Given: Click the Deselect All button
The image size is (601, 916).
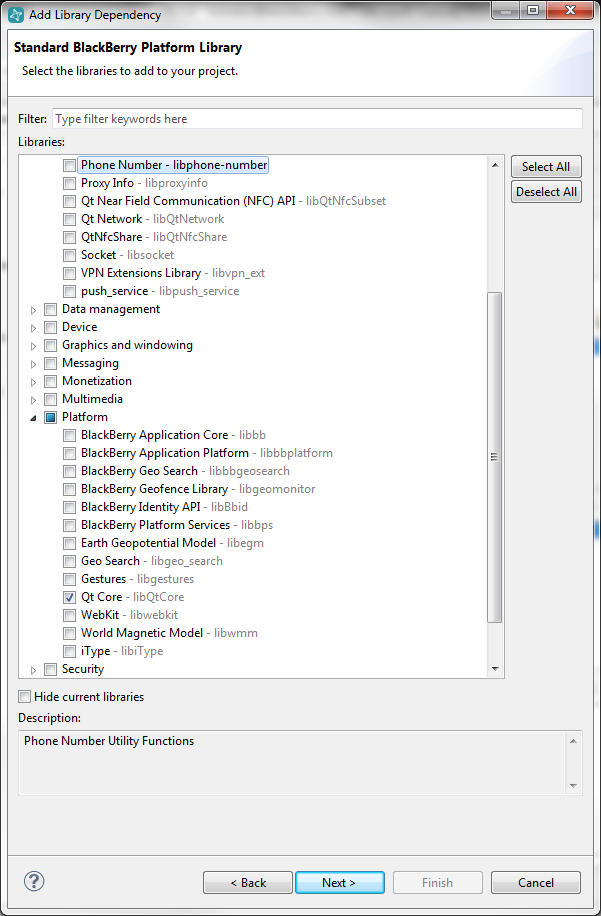Looking at the screenshot, I should [x=546, y=192].
